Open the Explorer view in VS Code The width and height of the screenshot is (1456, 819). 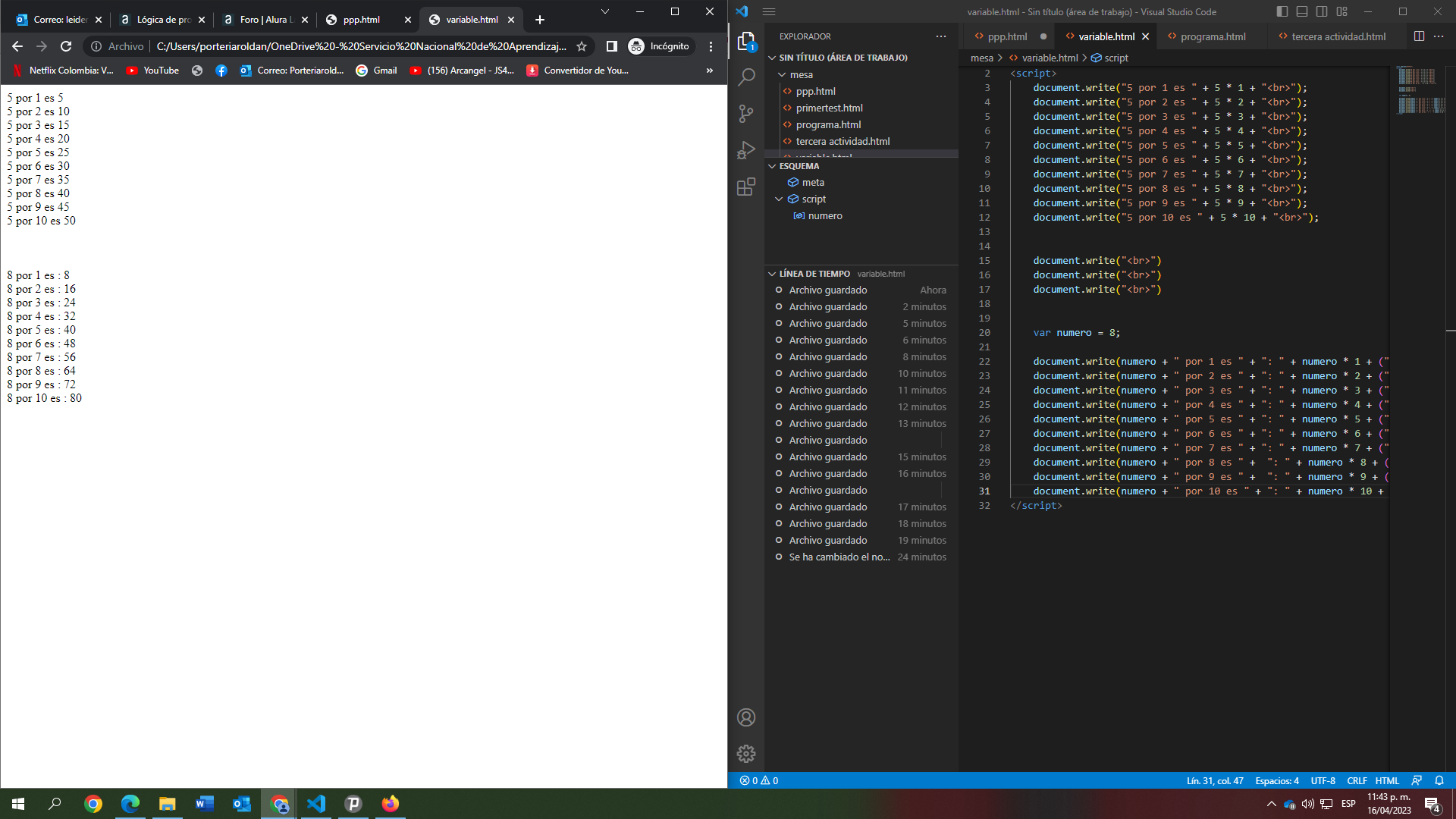[746, 41]
